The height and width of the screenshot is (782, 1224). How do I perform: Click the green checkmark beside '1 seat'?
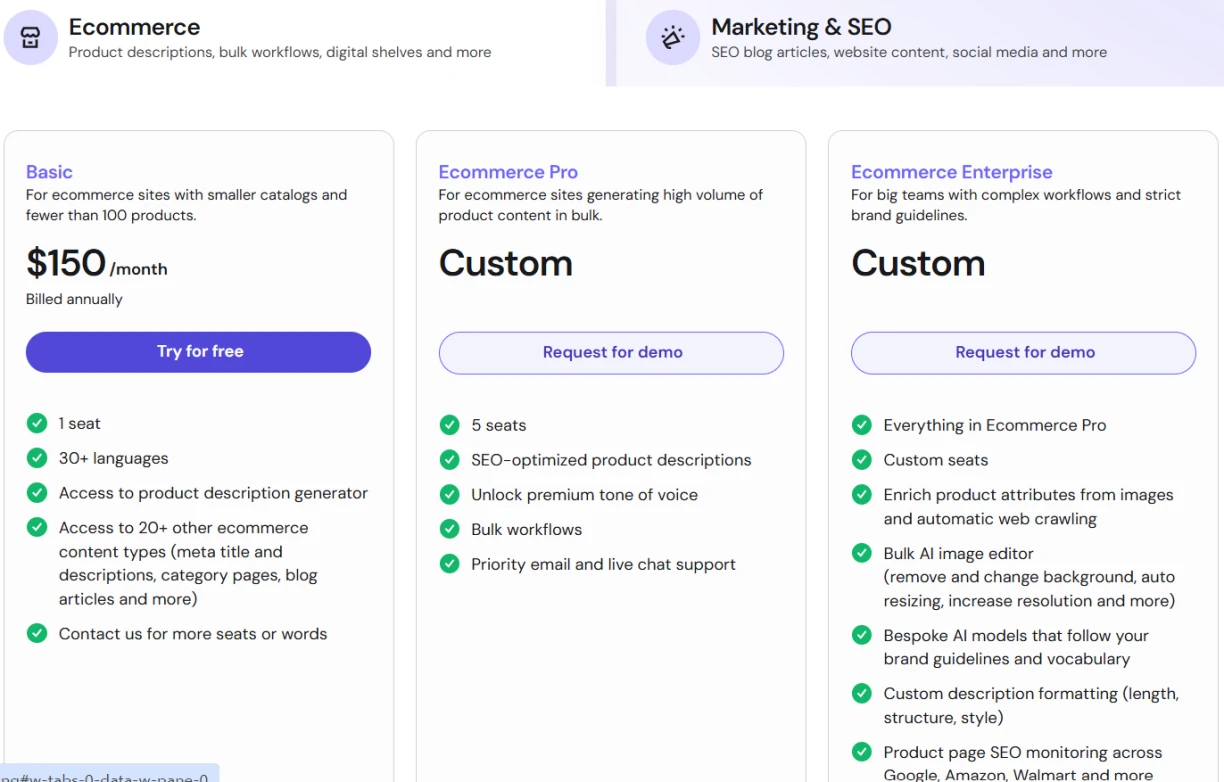pos(37,423)
